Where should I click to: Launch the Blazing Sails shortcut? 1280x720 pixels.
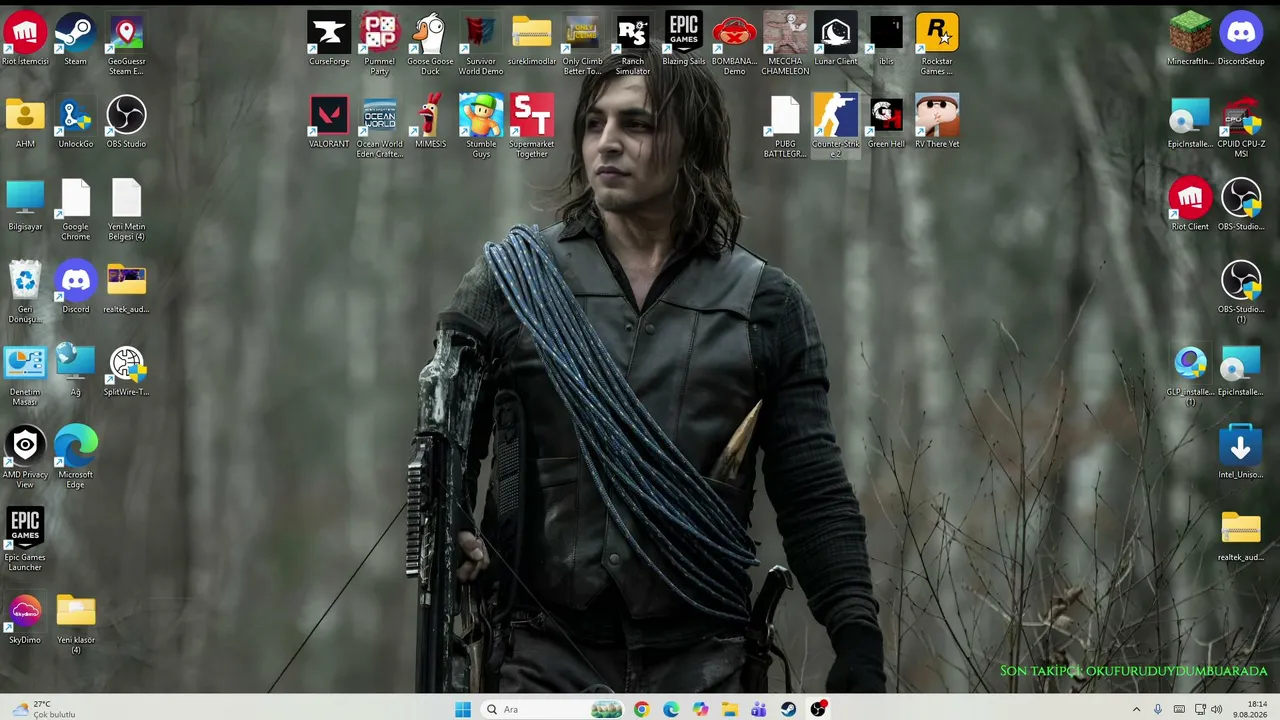684,40
